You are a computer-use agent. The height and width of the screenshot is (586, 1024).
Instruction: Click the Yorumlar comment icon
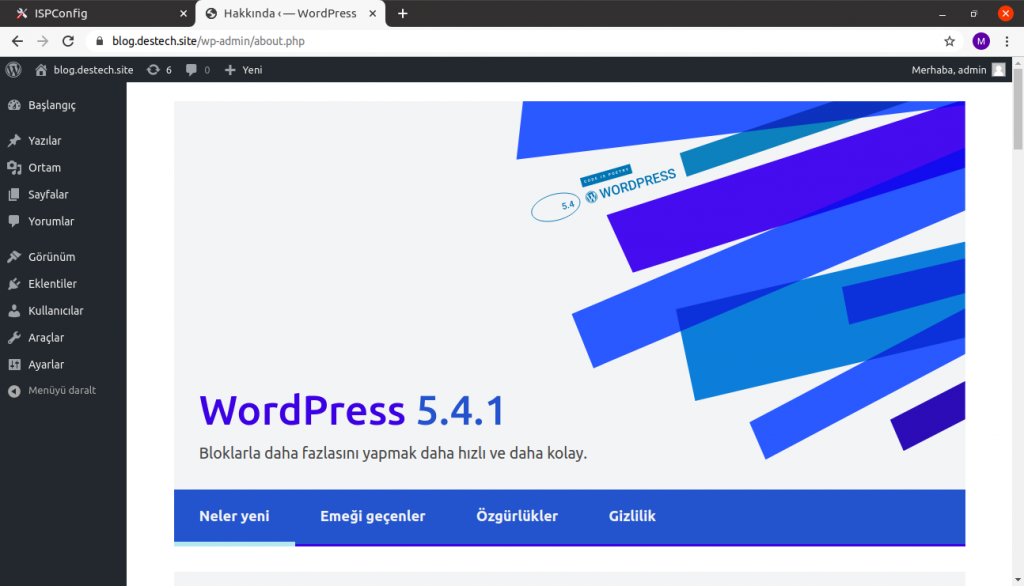(x=14, y=221)
